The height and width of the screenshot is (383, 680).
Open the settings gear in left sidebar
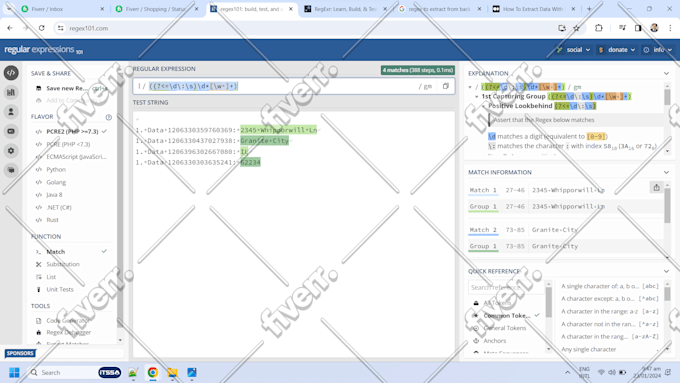coord(11,151)
